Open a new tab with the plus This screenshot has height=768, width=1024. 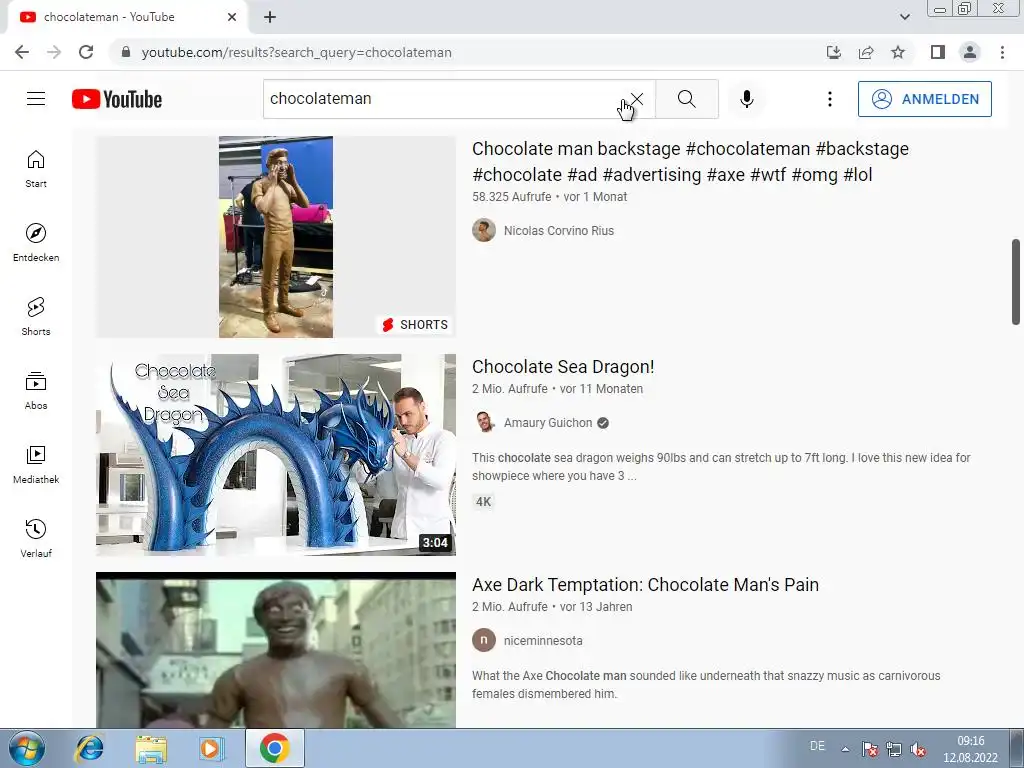coord(270,18)
